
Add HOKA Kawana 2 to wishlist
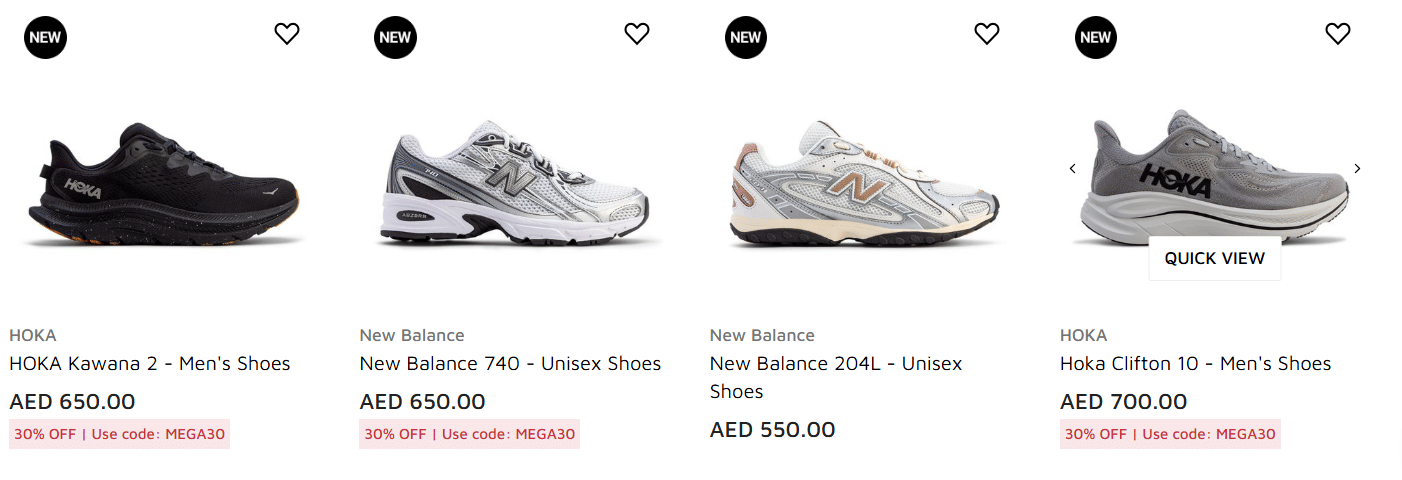click(x=287, y=34)
